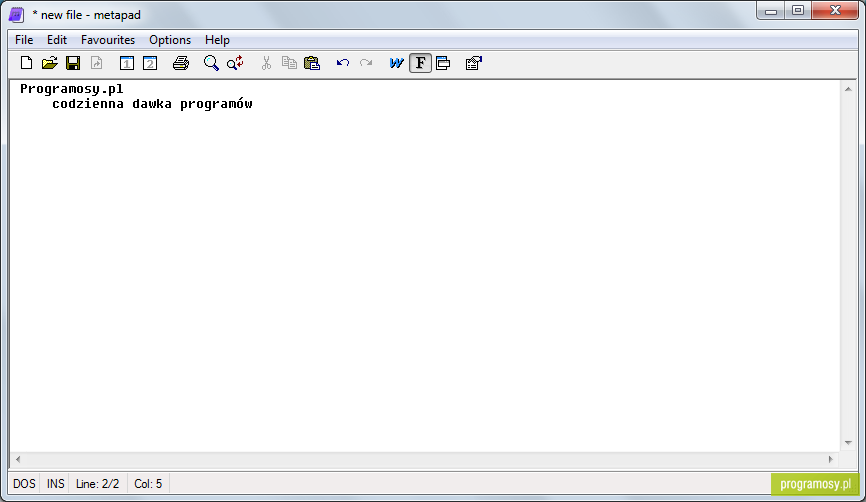Click the INS insert mode indicator
Image resolution: width=866 pixels, height=502 pixels.
56,484
